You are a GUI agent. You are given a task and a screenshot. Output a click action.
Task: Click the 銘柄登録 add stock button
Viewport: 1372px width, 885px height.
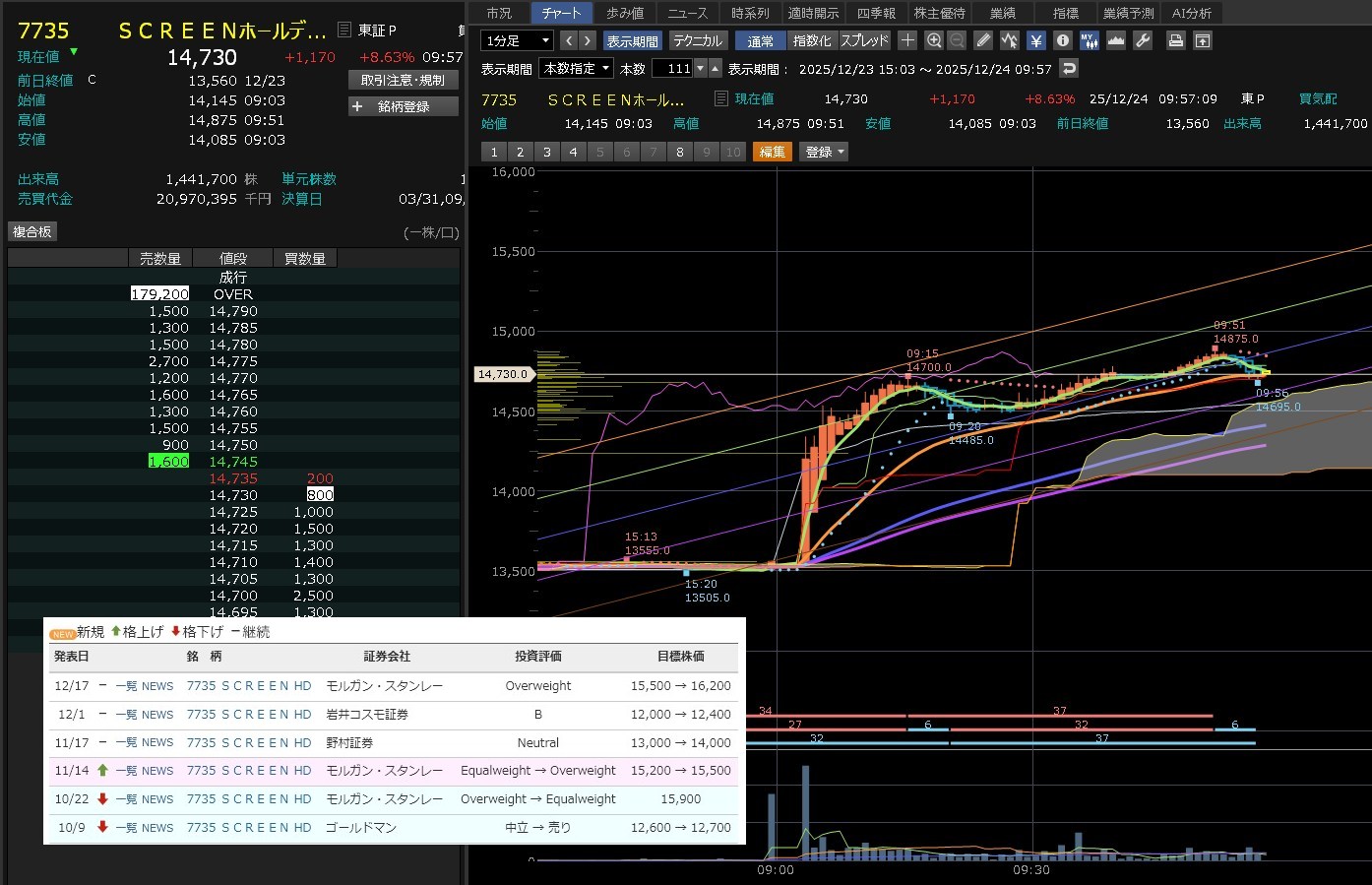[404, 106]
